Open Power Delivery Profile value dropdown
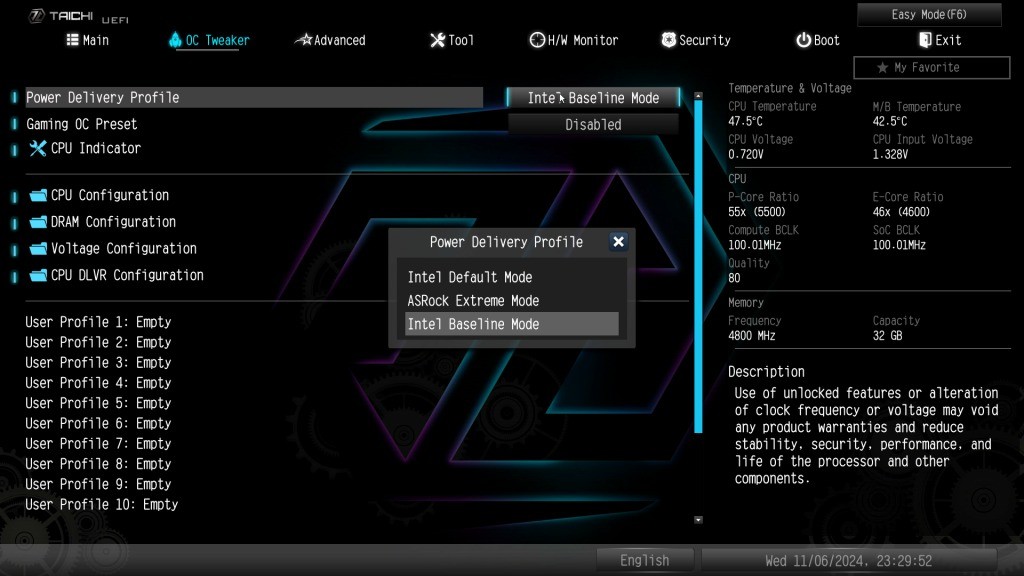The height and width of the screenshot is (576, 1024). (x=593, y=98)
